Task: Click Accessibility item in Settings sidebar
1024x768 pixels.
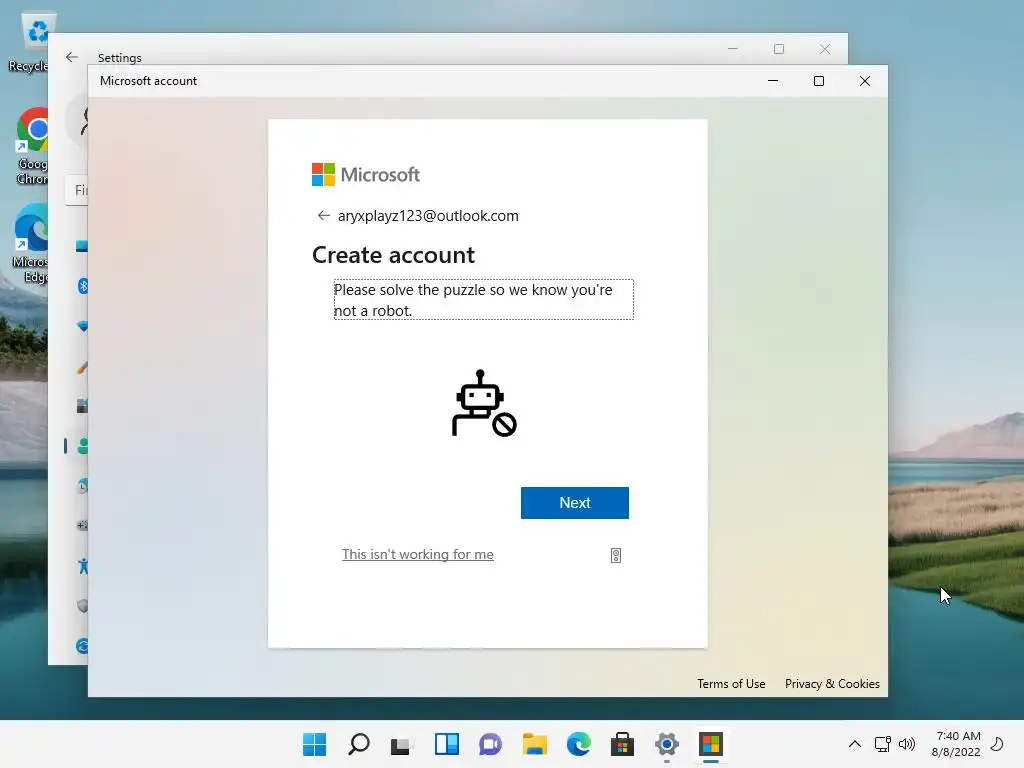Action: tap(82, 566)
